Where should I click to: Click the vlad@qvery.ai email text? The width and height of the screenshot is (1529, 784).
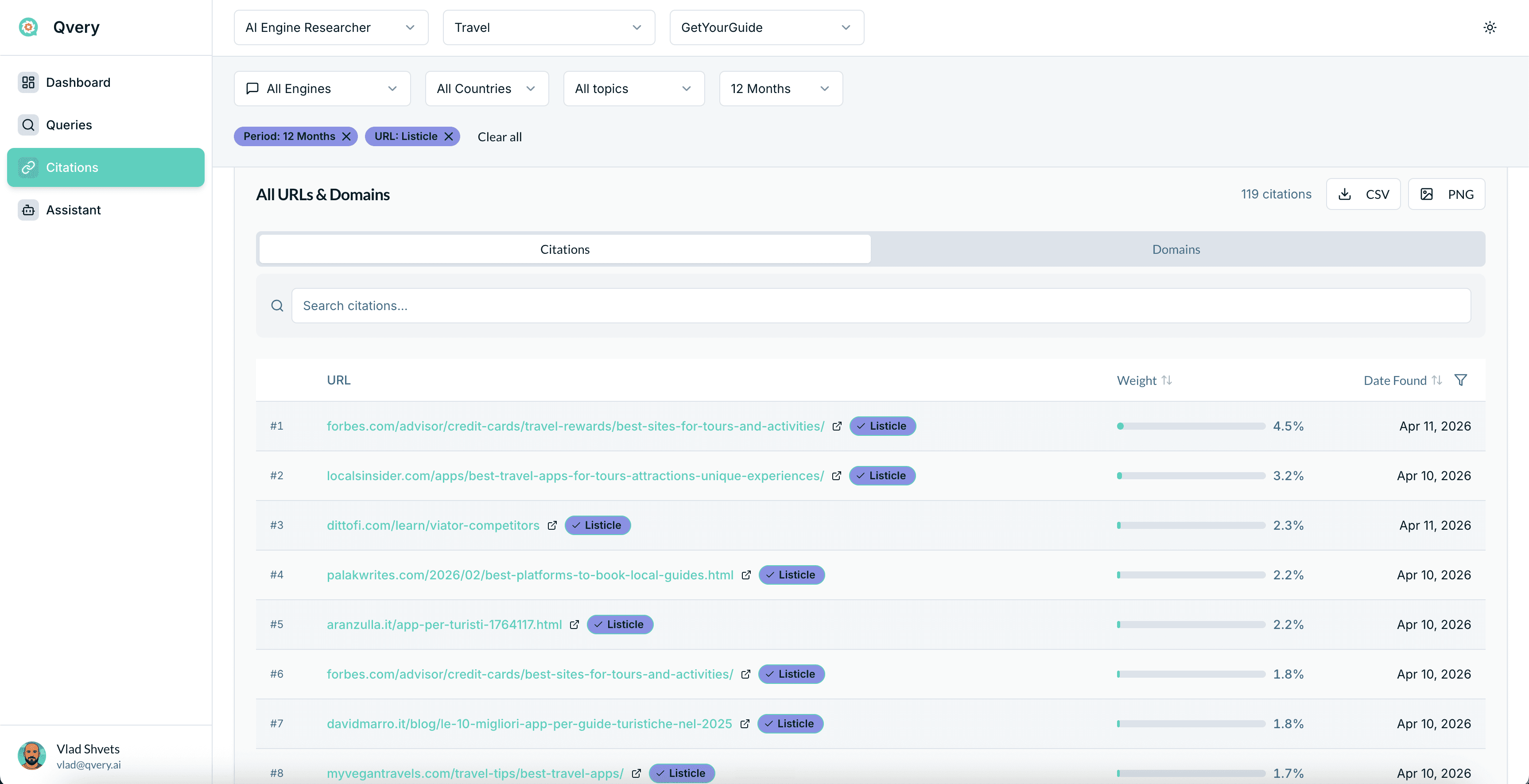pos(89,765)
